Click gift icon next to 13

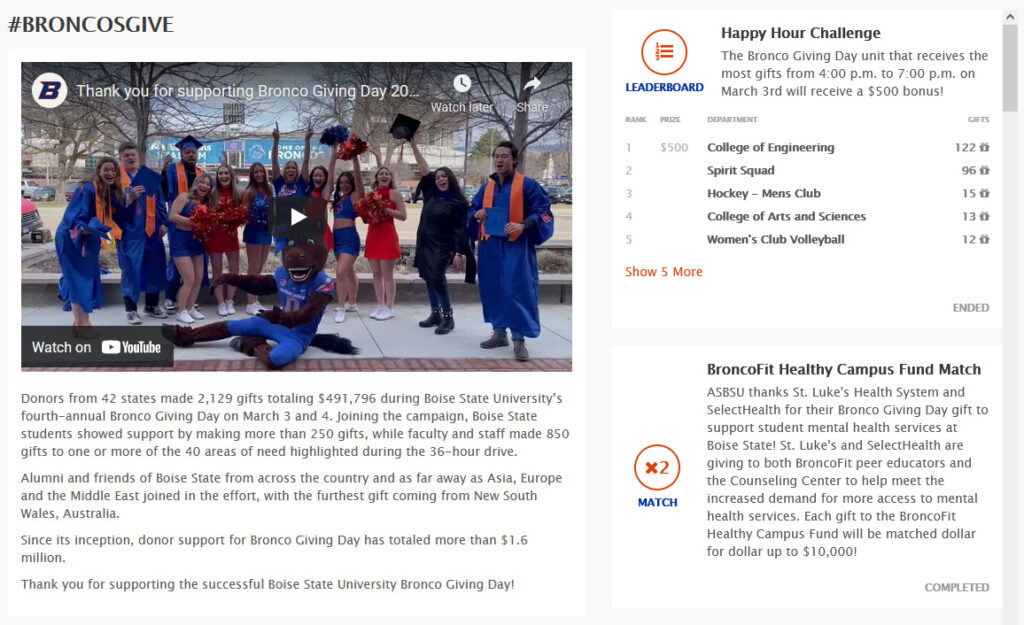coord(984,216)
